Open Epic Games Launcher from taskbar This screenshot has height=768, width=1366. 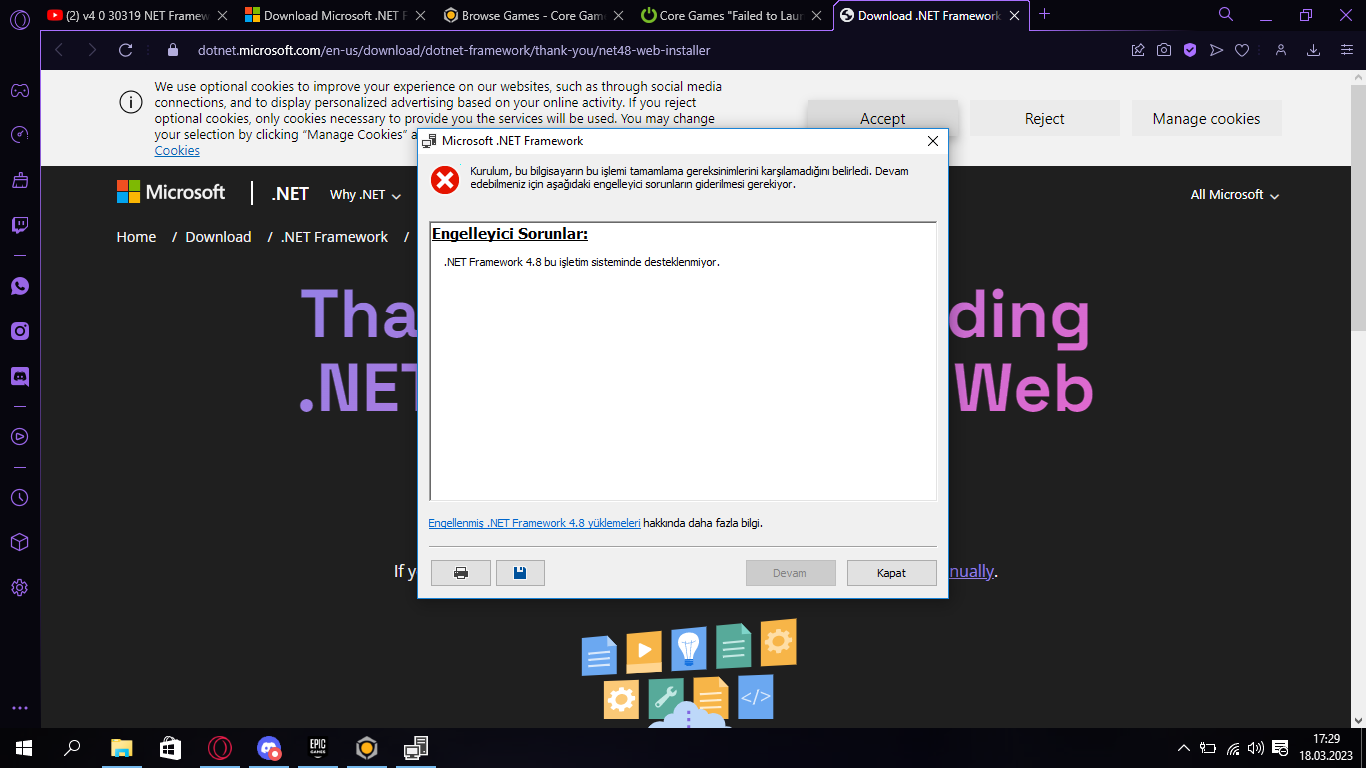pos(318,748)
